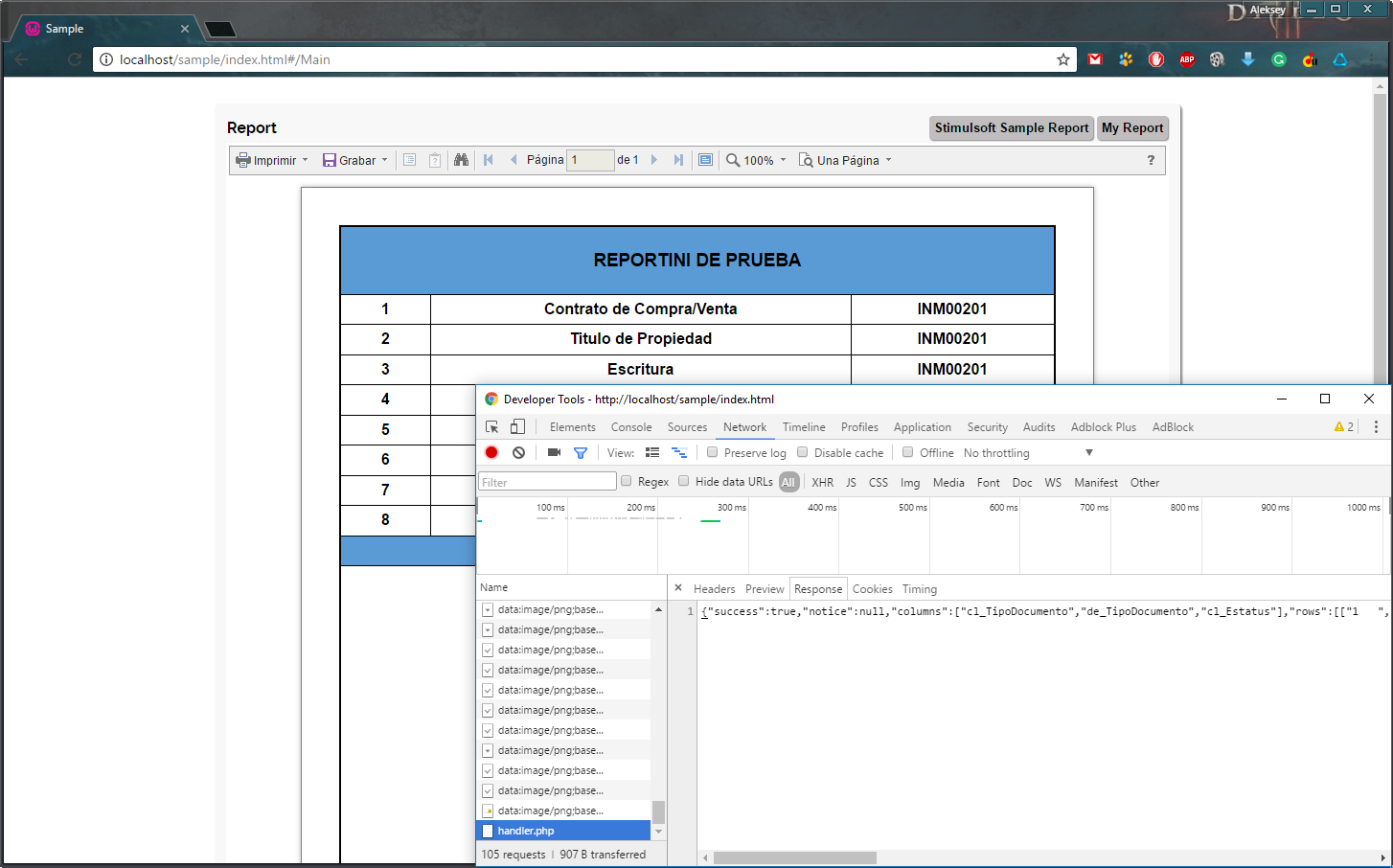Toggle the network filter funnel icon
Image resolution: width=1393 pixels, height=868 pixels.
[x=581, y=452]
